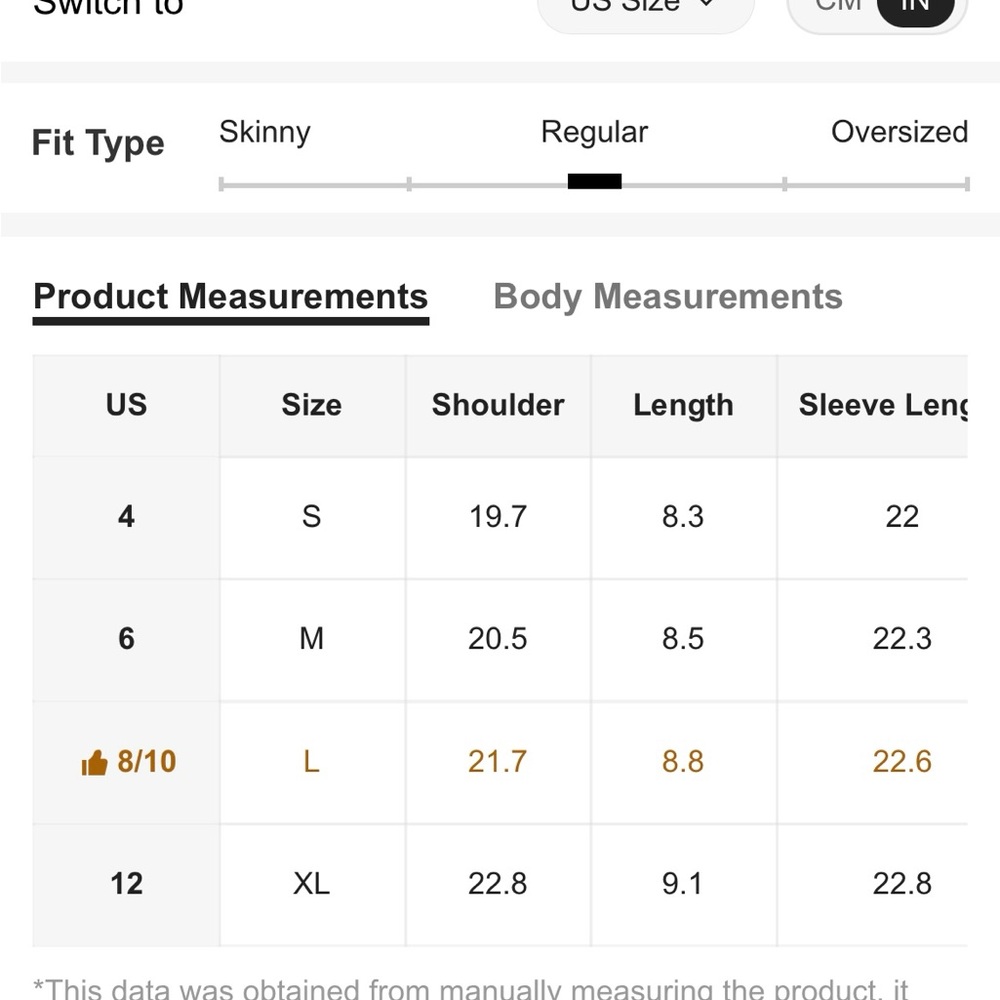Switch units to CM
1000x1000 pixels.
pyautogui.click(x=837, y=6)
